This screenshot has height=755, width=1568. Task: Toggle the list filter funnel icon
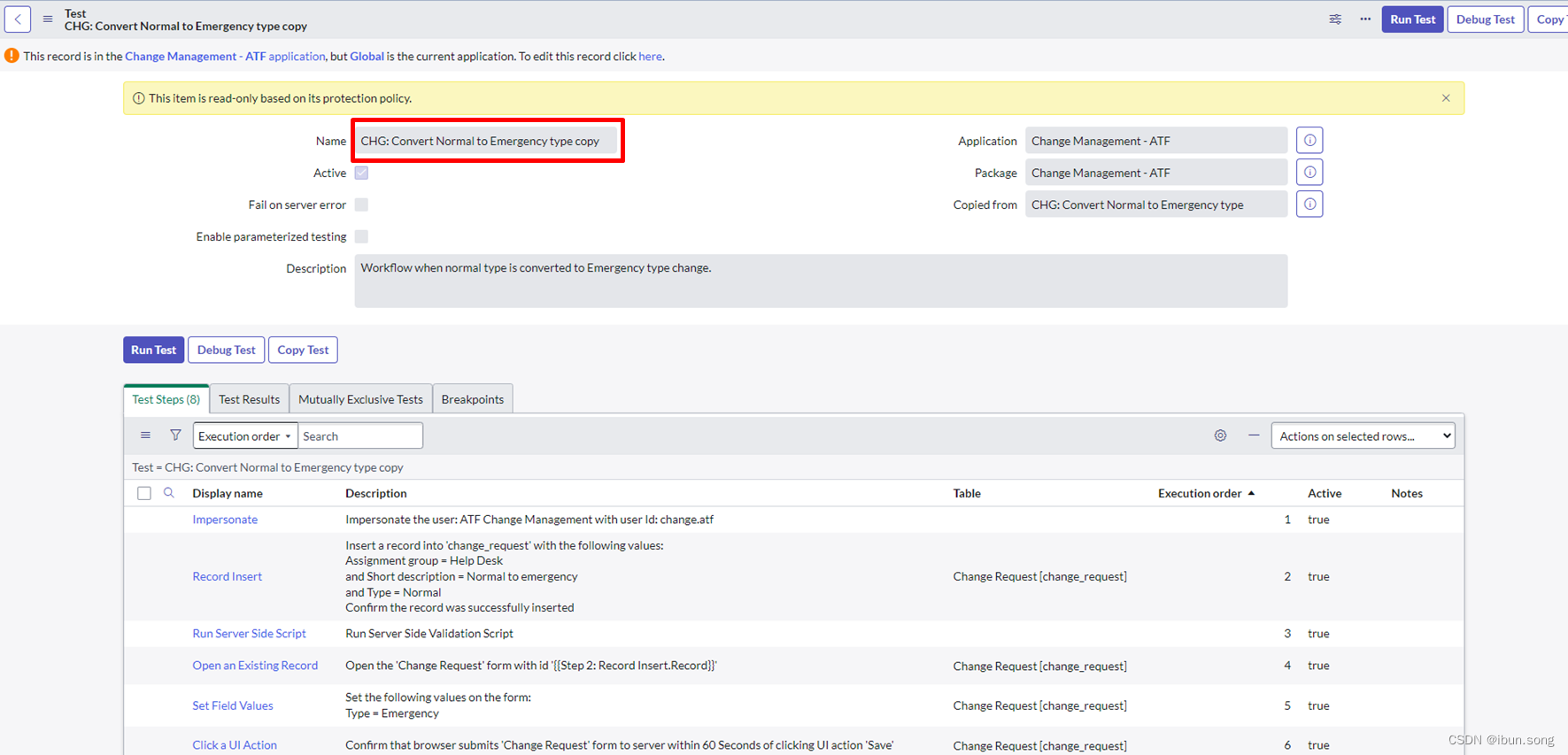[175, 435]
